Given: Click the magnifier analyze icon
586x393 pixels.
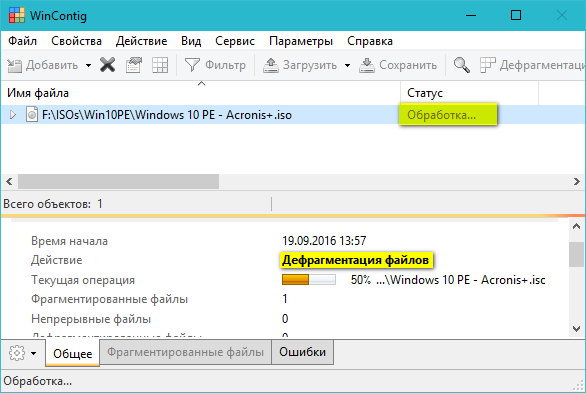Looking at the screenshot, I should coord(462,65).
